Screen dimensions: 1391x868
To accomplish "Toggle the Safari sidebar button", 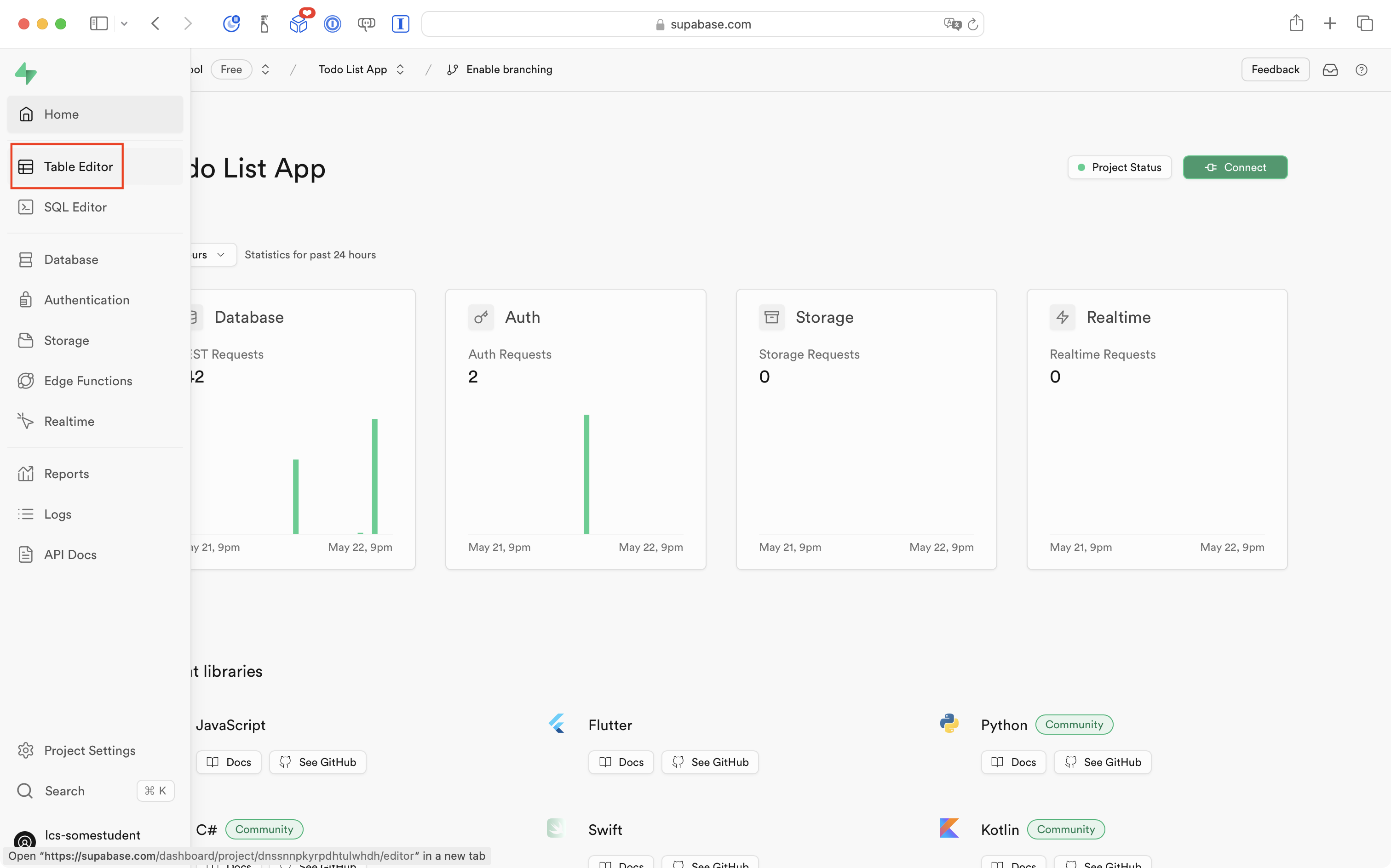I will click(99, 23).
